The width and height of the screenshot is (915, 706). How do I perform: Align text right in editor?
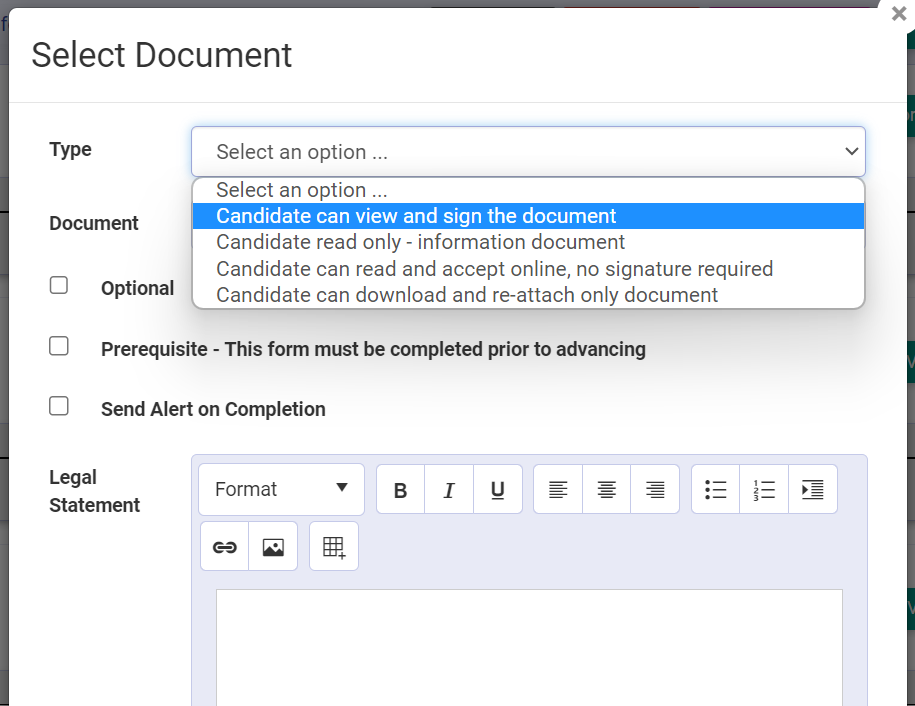(655, 490)
